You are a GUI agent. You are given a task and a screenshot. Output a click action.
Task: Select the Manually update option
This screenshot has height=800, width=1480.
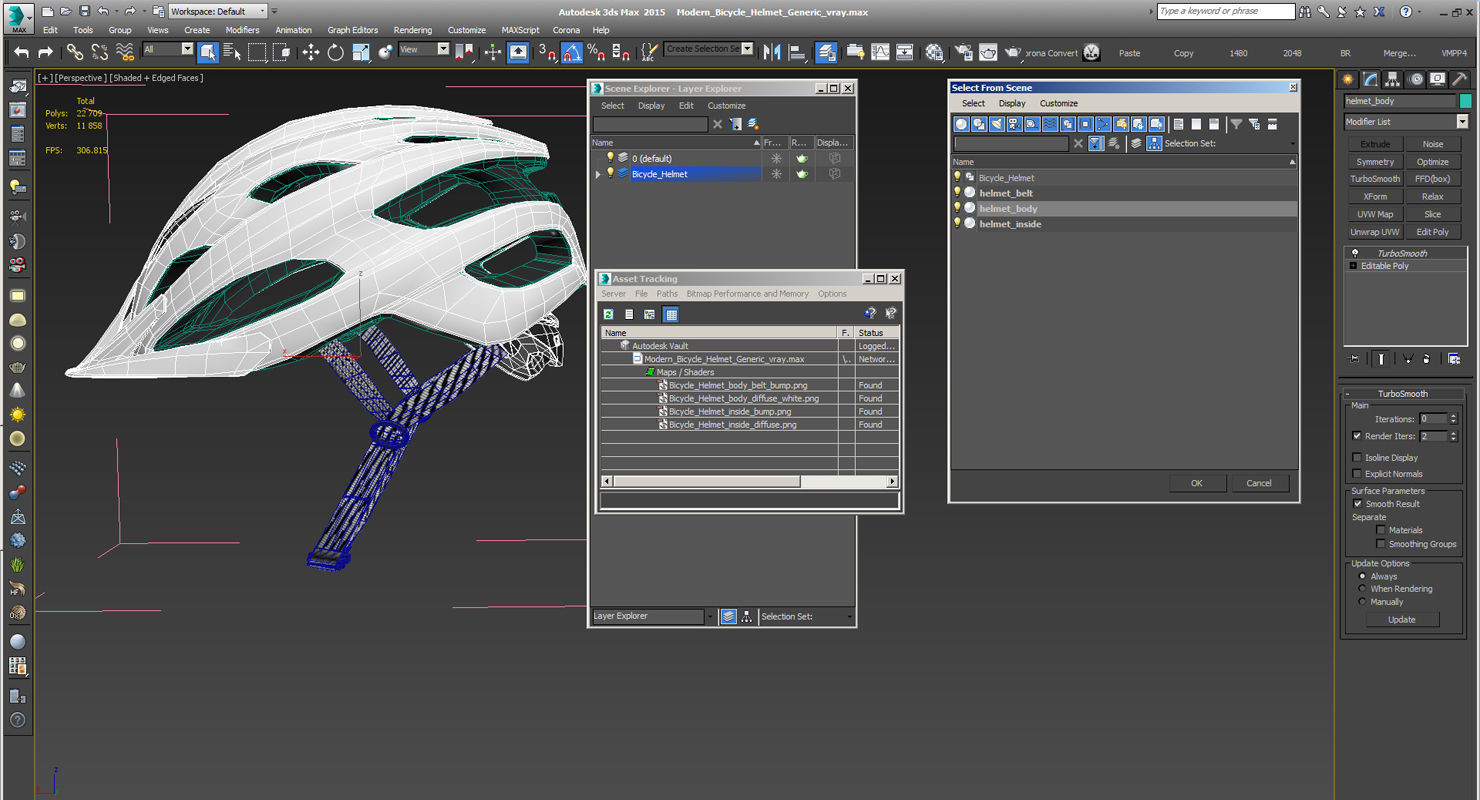tap(1362, 602)
